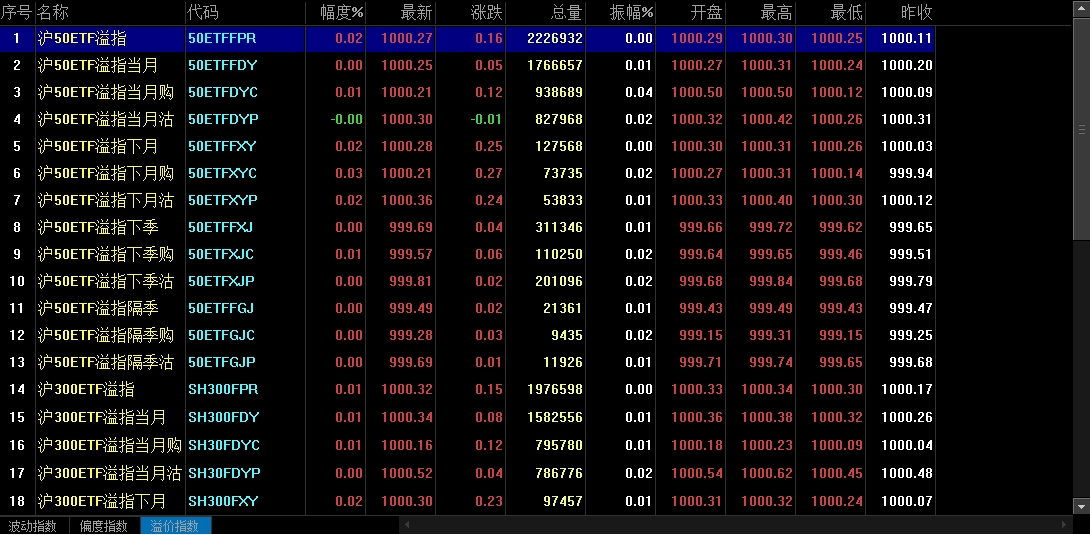The image size is (1090, 535).
Task: Open the 偏度指数 tab
Action: (104, 526)
